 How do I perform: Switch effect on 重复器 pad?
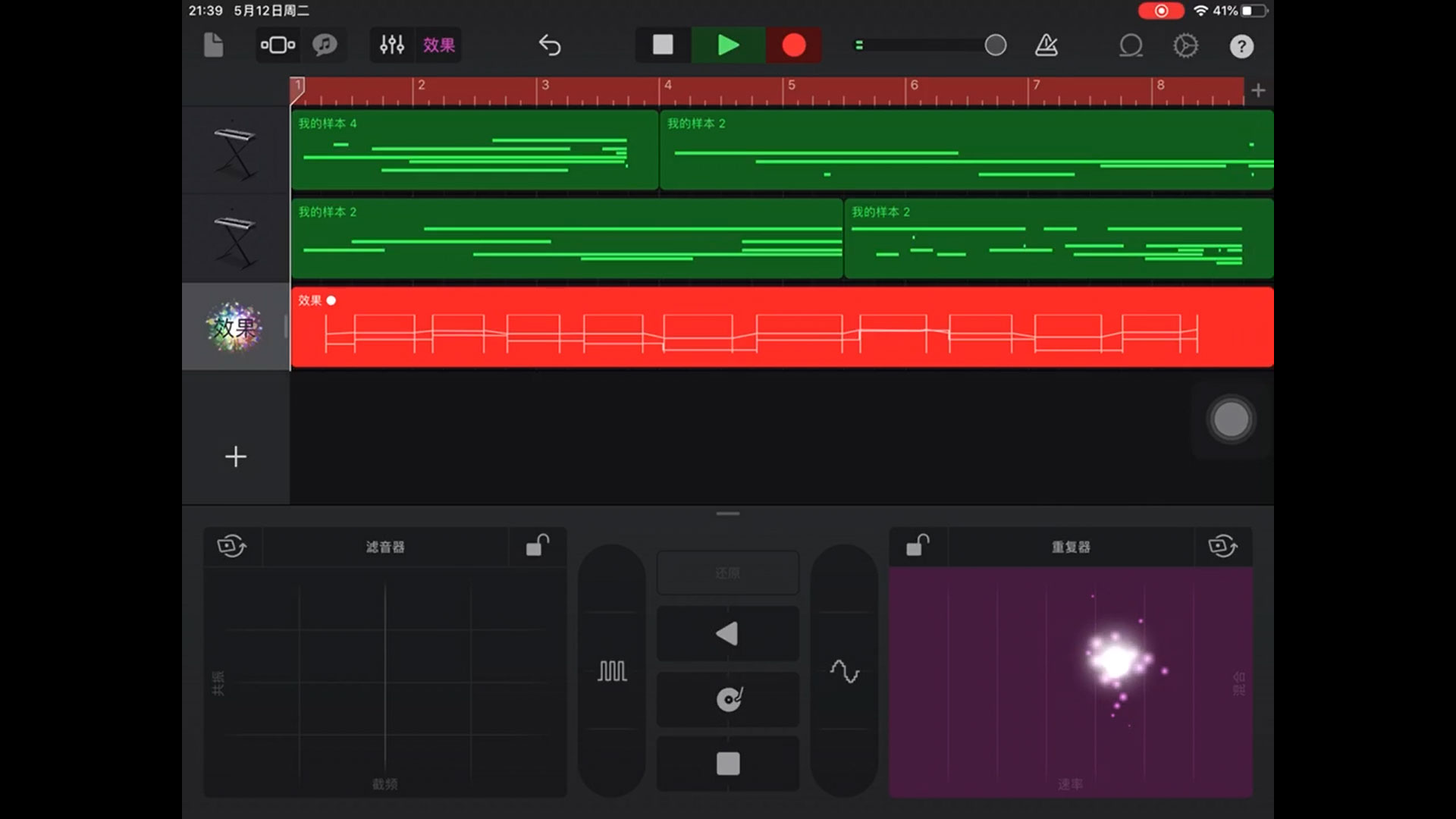coord(1223,546)
